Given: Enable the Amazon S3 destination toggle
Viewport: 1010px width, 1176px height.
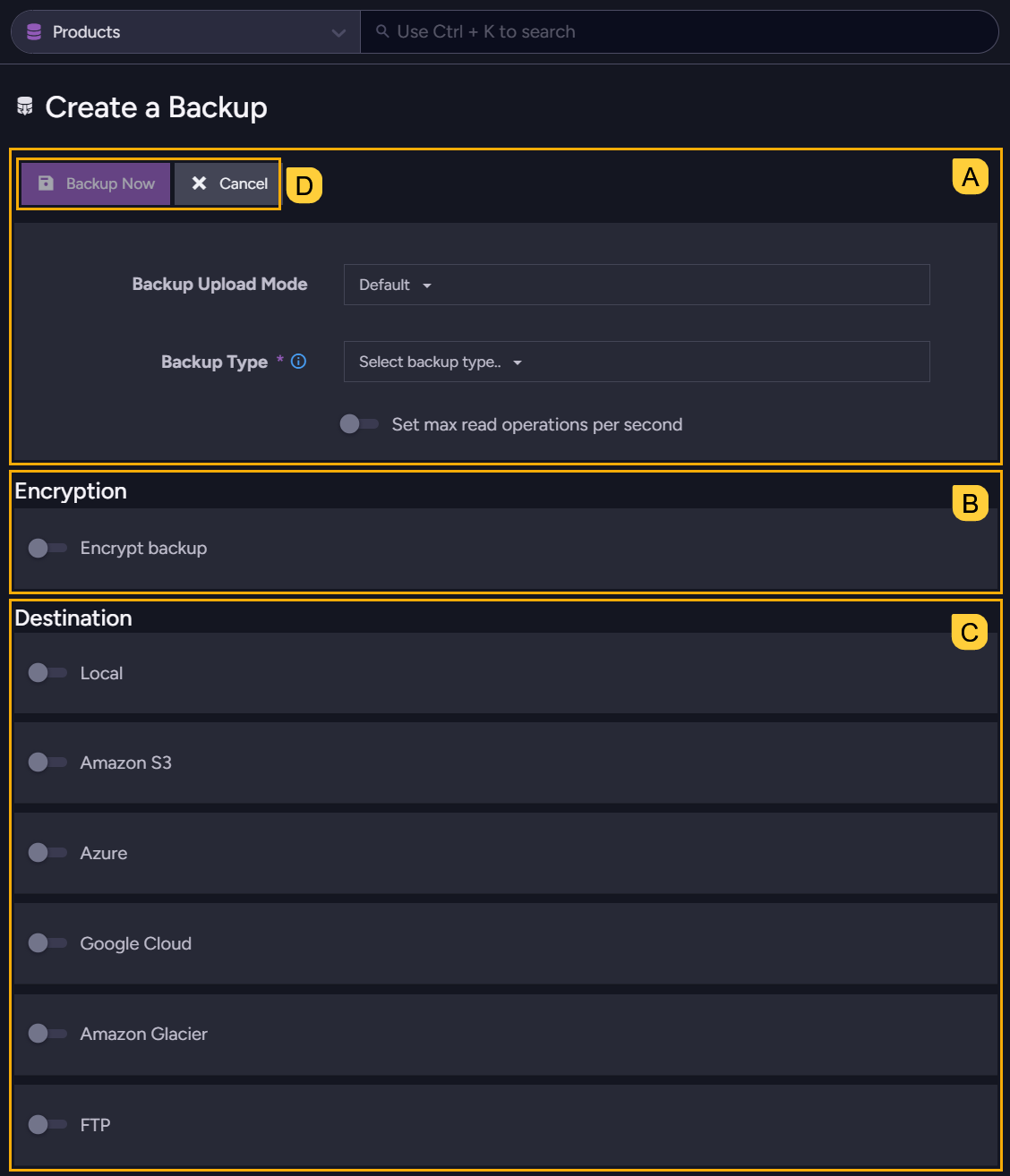Looking at the screenshot, I should [47, 762].
